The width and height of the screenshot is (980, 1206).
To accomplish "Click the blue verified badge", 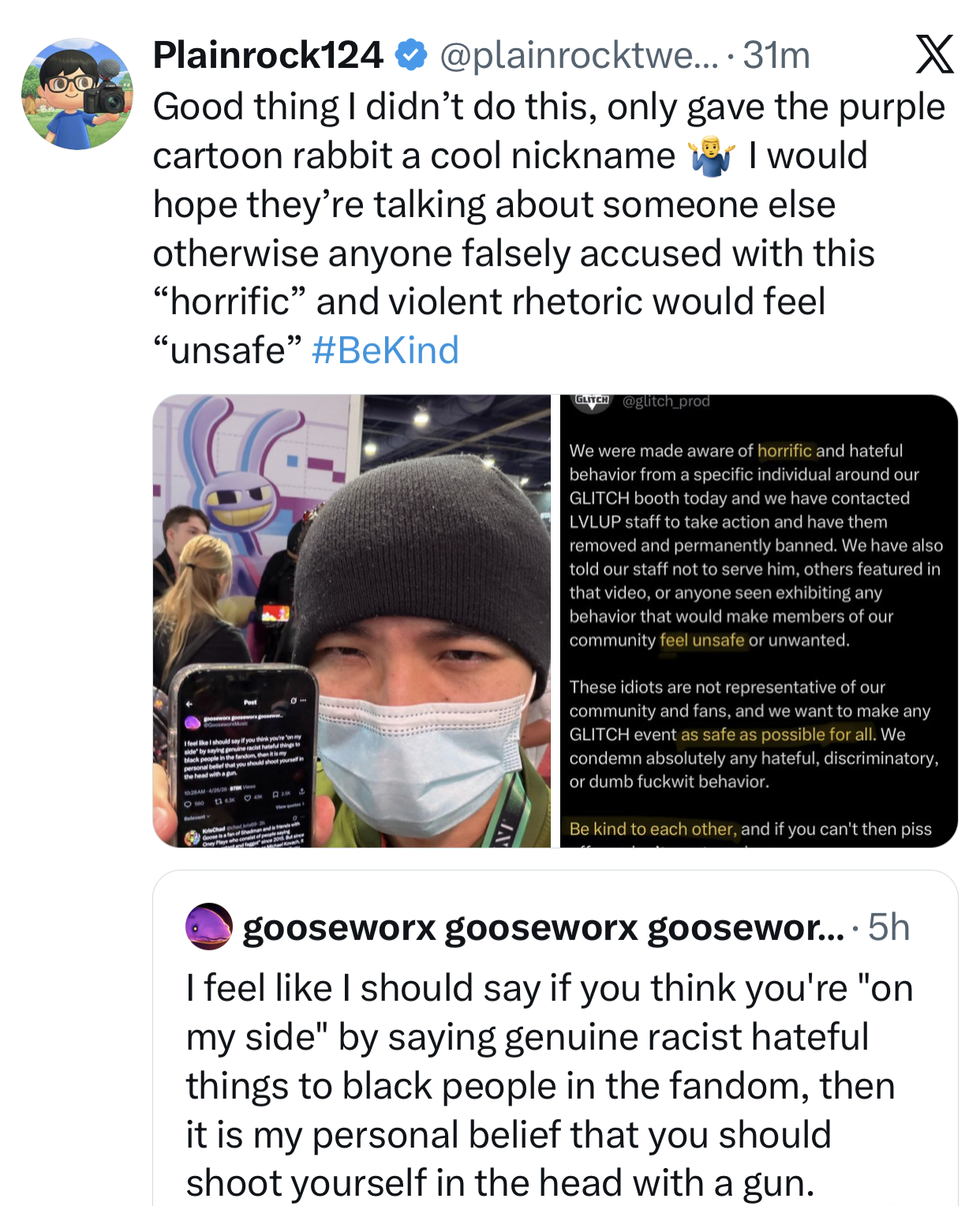I will click(410, 54).
